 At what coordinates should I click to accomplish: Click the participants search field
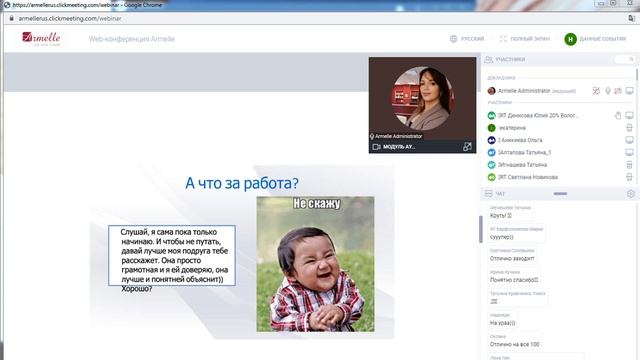point(624,60)
